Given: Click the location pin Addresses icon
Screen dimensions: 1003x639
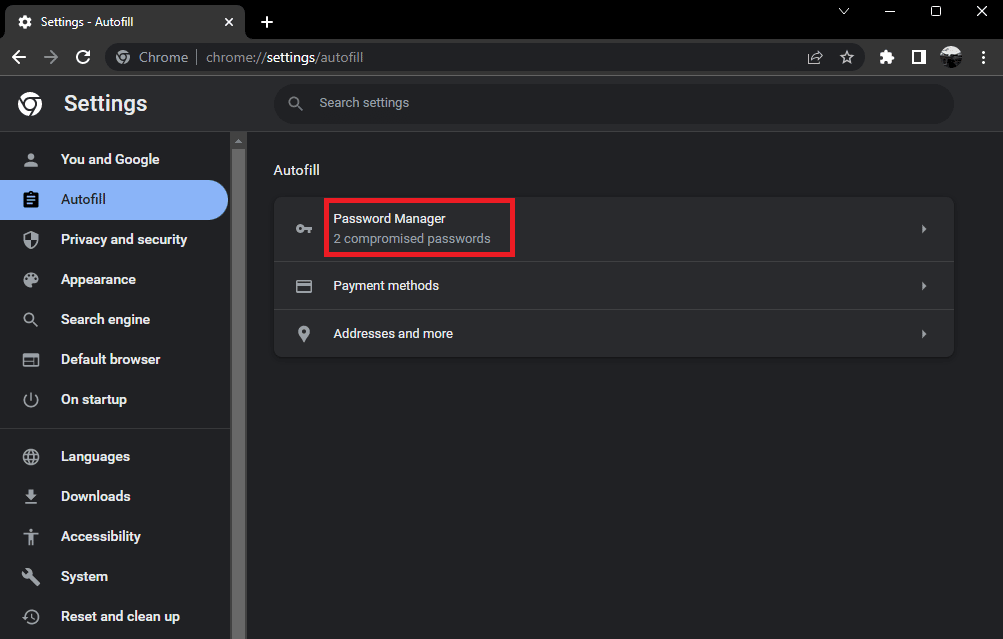Looking at the screenshot, I should [x=304, y=334].
